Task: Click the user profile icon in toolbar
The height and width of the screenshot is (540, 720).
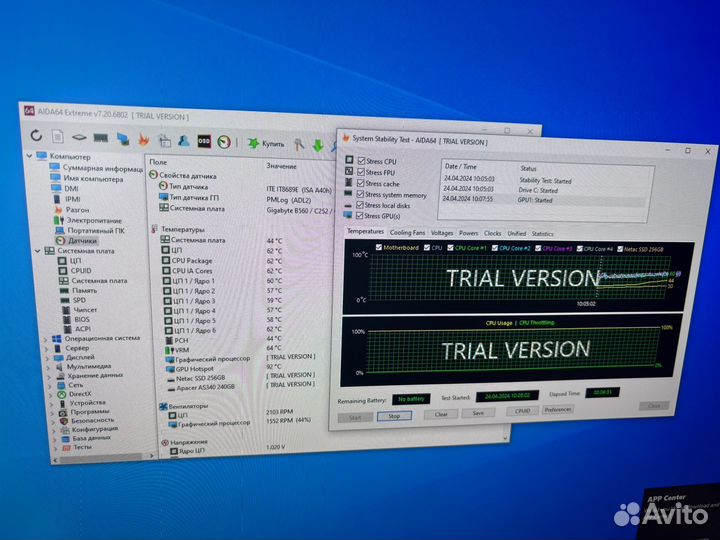Action: (x=183, y=140)
